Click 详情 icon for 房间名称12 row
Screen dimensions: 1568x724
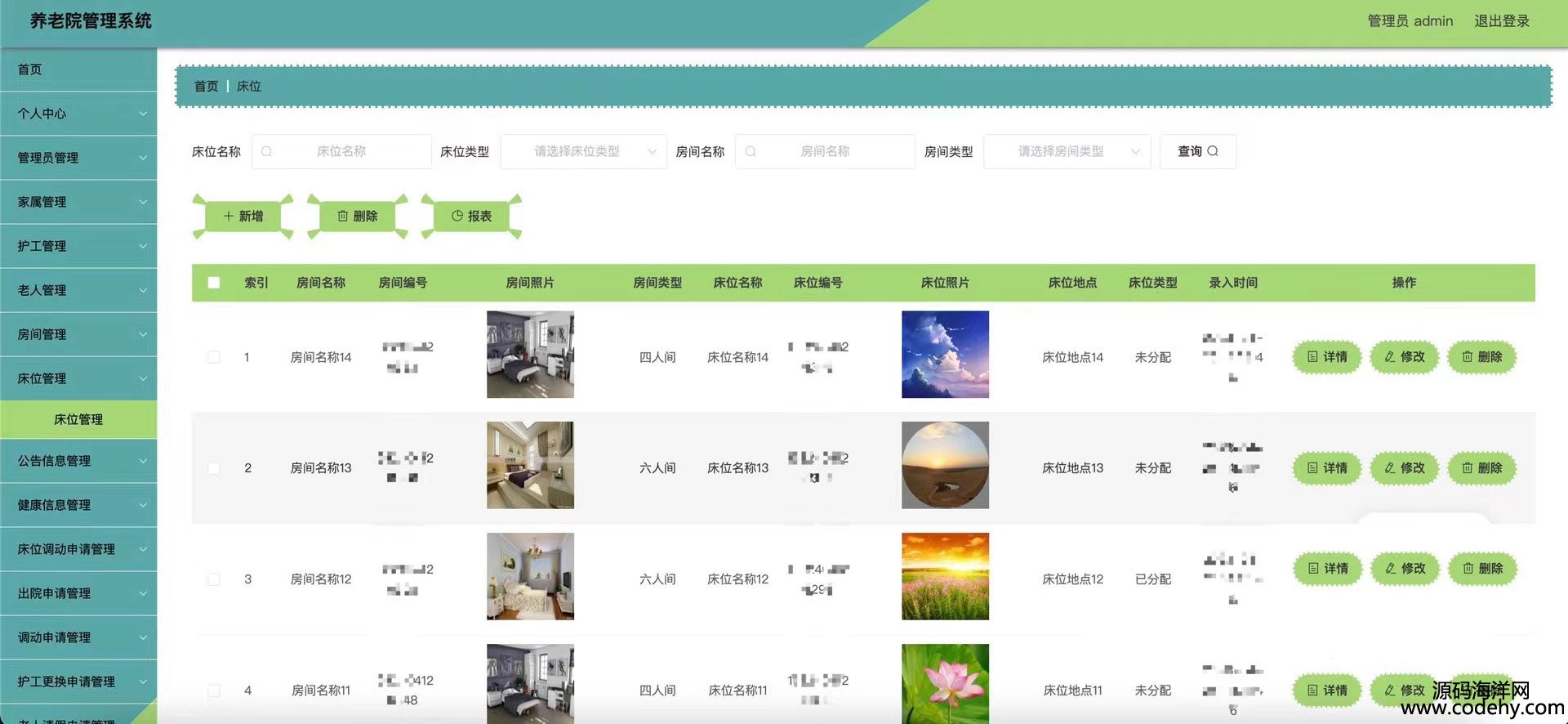point(1313,568)
